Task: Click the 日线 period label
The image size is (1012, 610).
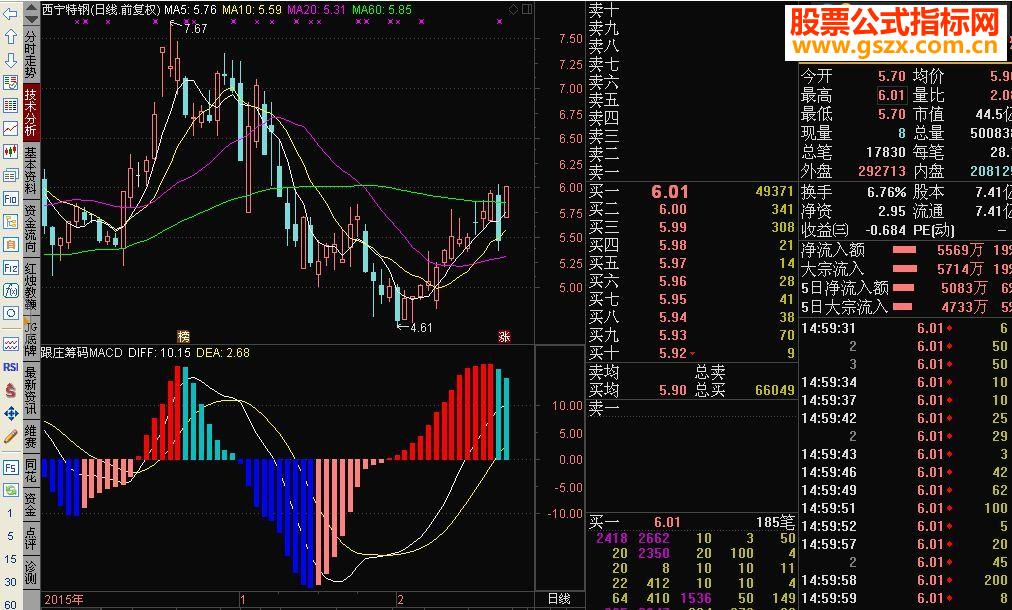Action: tap(559, 599)
